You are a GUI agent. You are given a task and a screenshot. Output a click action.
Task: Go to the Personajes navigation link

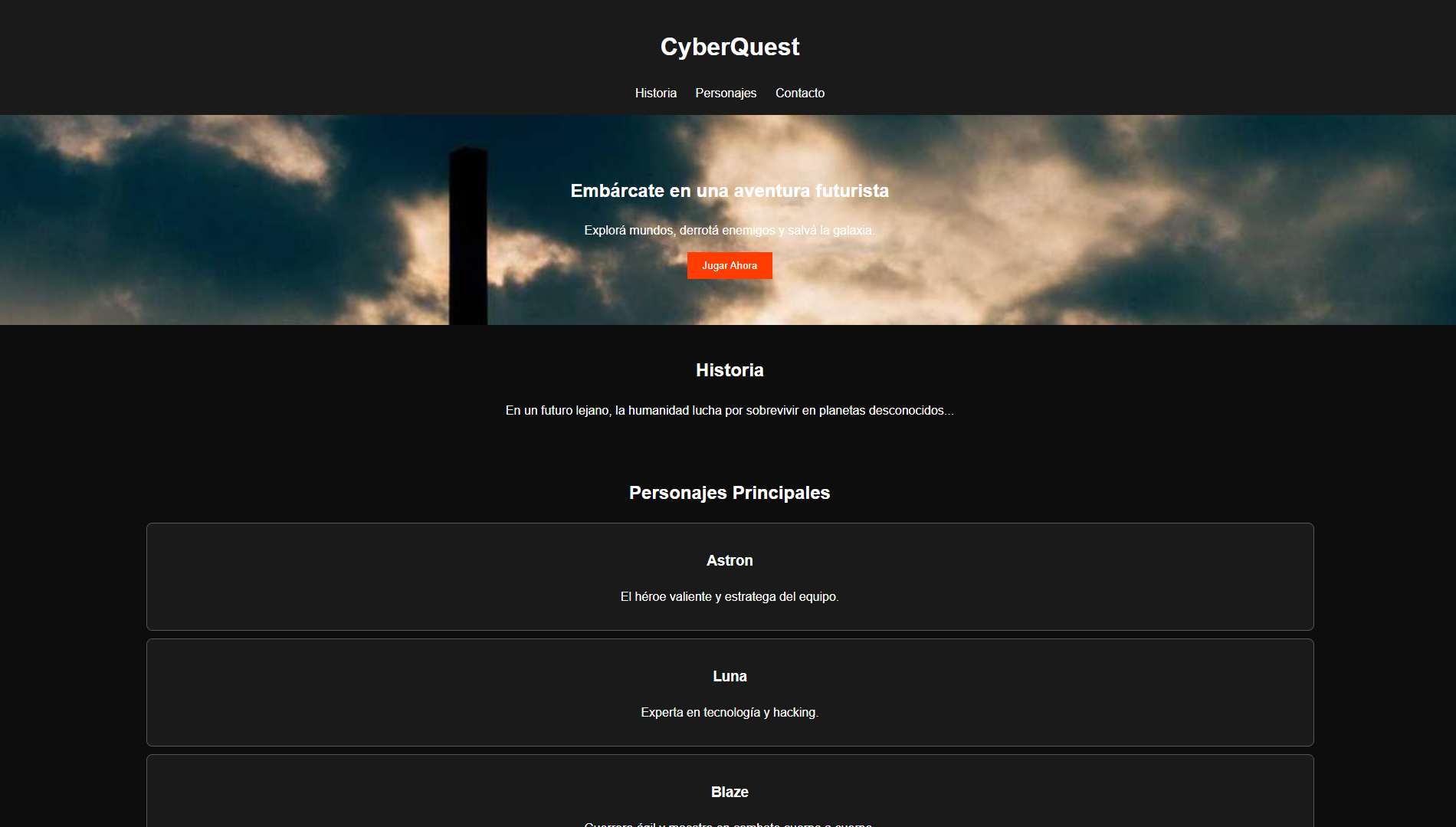pos(725,93)
